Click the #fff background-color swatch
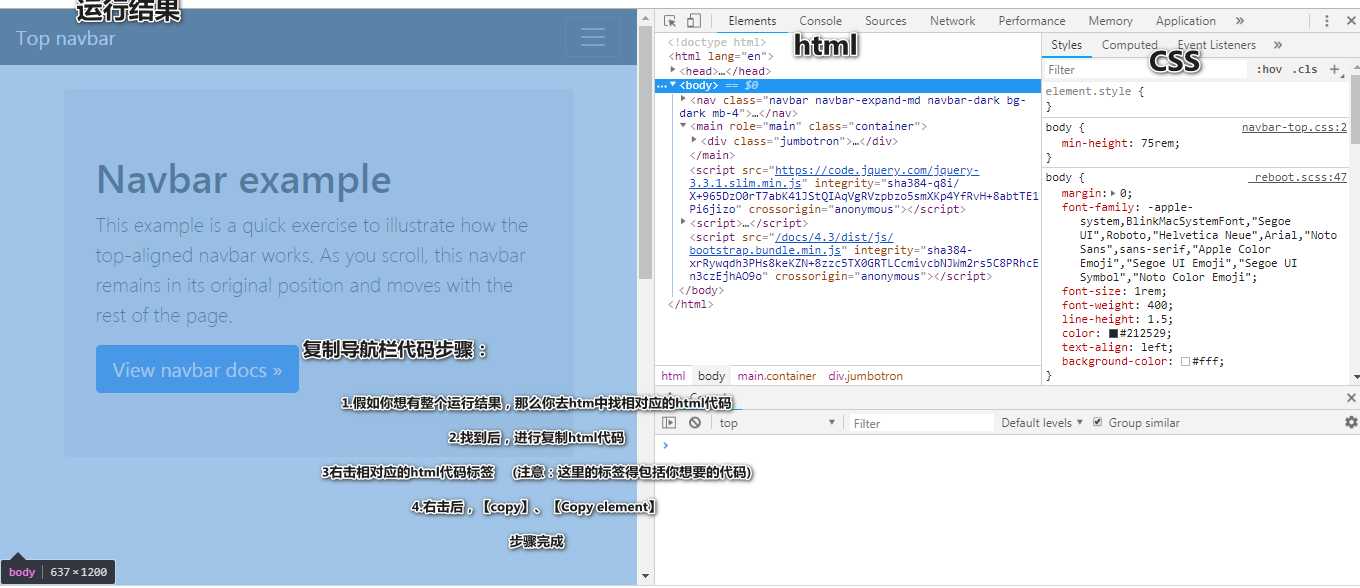1360x588 pixels. click(x=1185, y=362)
